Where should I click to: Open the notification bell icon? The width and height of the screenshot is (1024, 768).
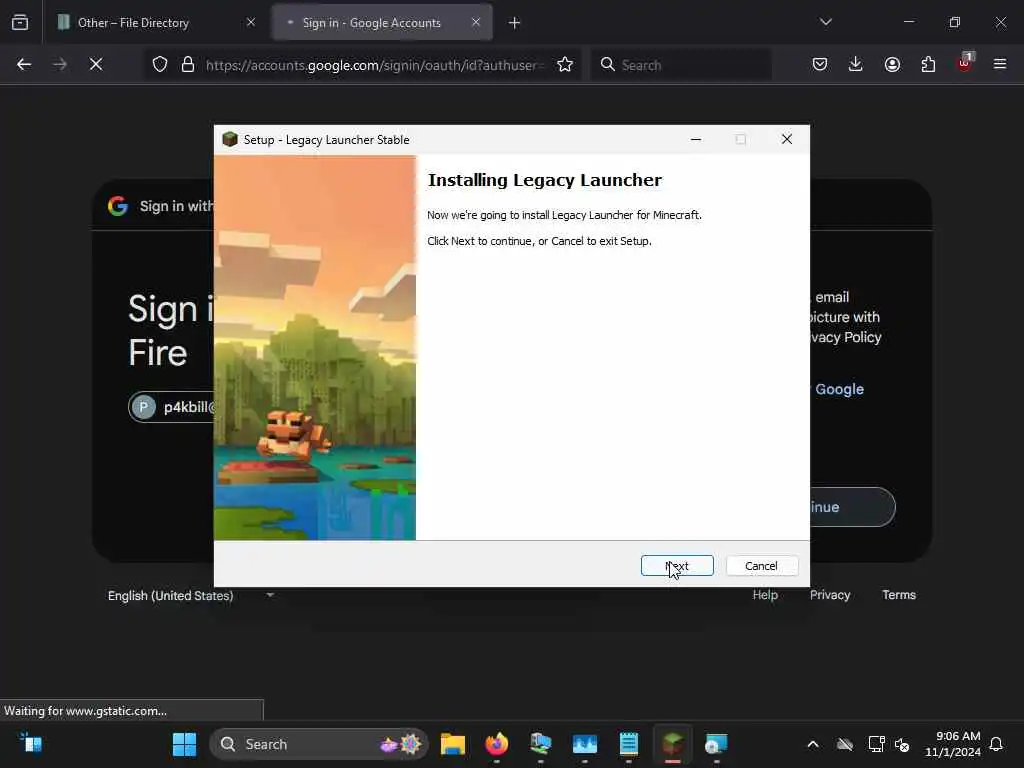tap(997, 744)
